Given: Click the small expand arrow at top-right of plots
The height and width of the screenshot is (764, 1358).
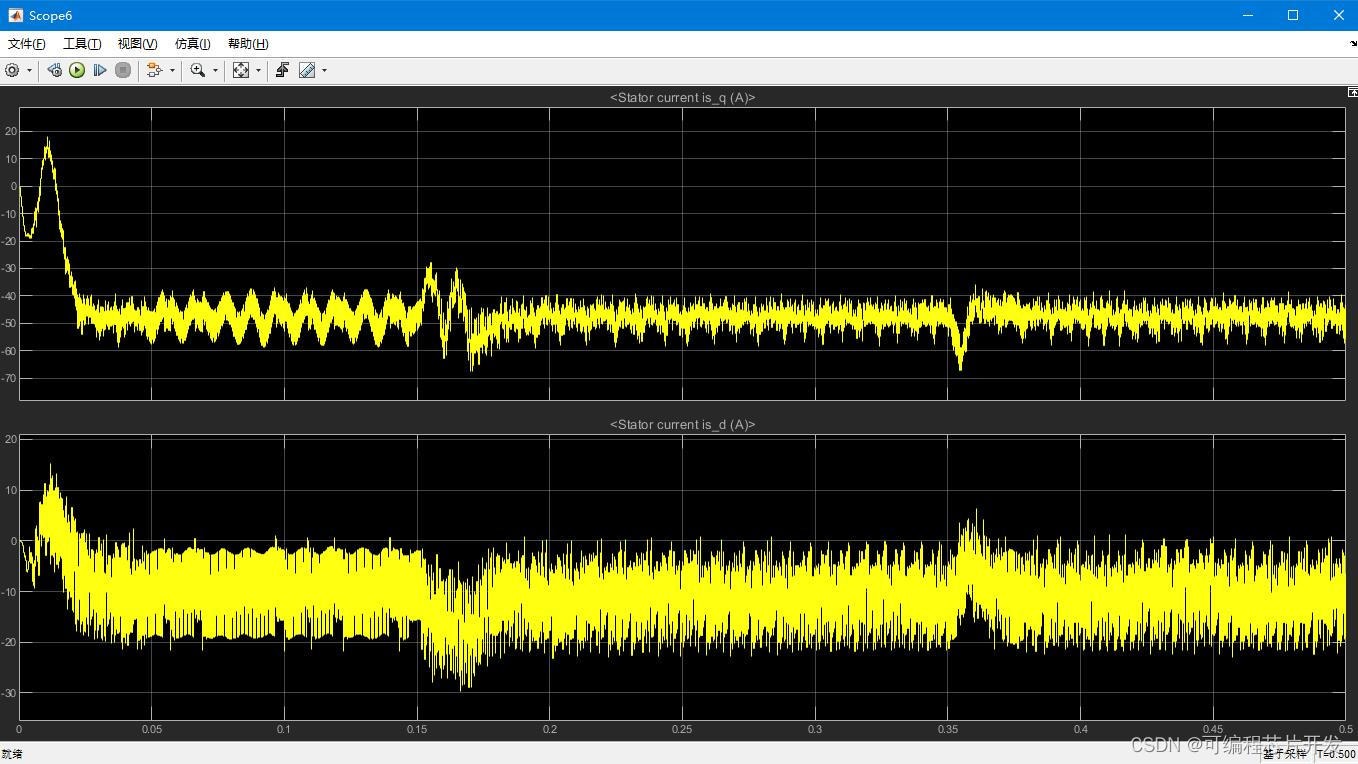Looking at the screenshot, I should pos(1353,92).
